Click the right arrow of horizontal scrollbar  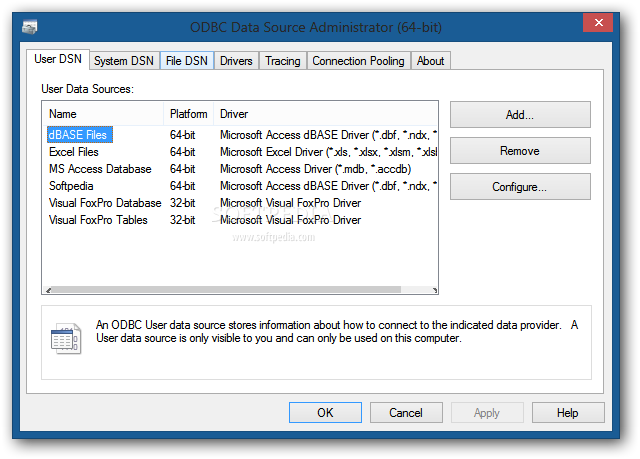(x=434, y=290)
